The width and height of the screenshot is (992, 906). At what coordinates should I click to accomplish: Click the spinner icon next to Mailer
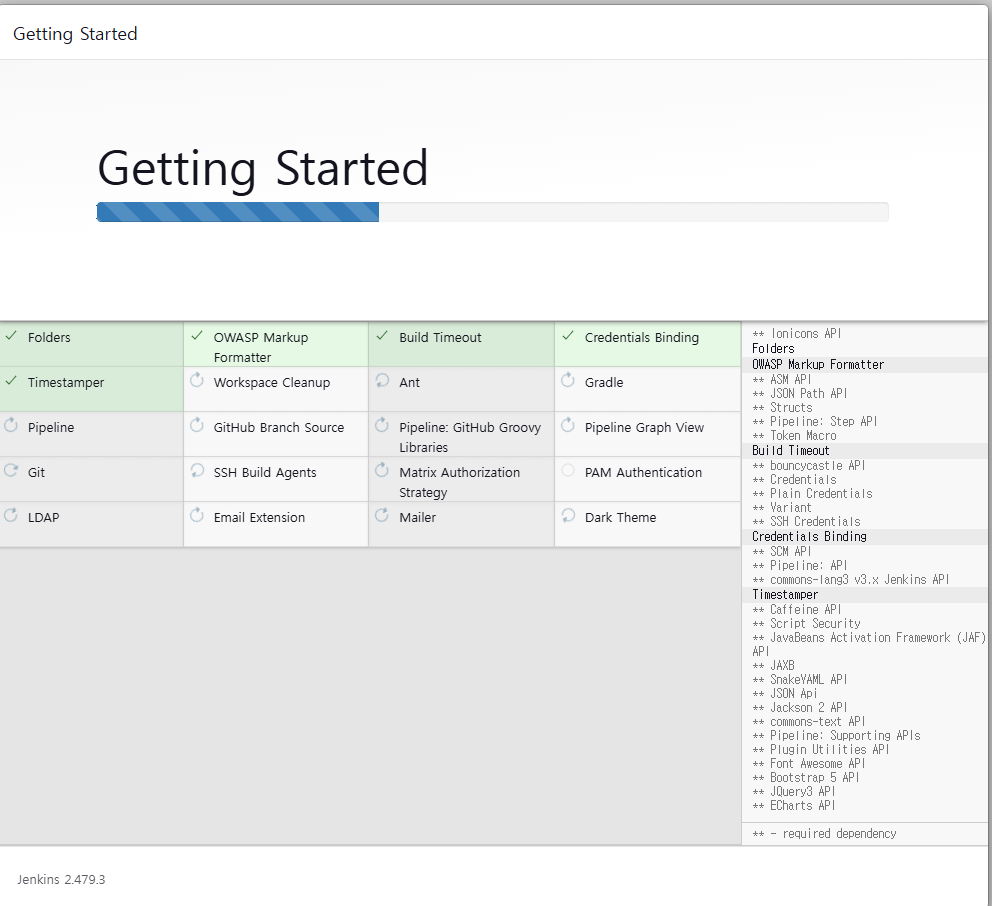pos(382,515)
